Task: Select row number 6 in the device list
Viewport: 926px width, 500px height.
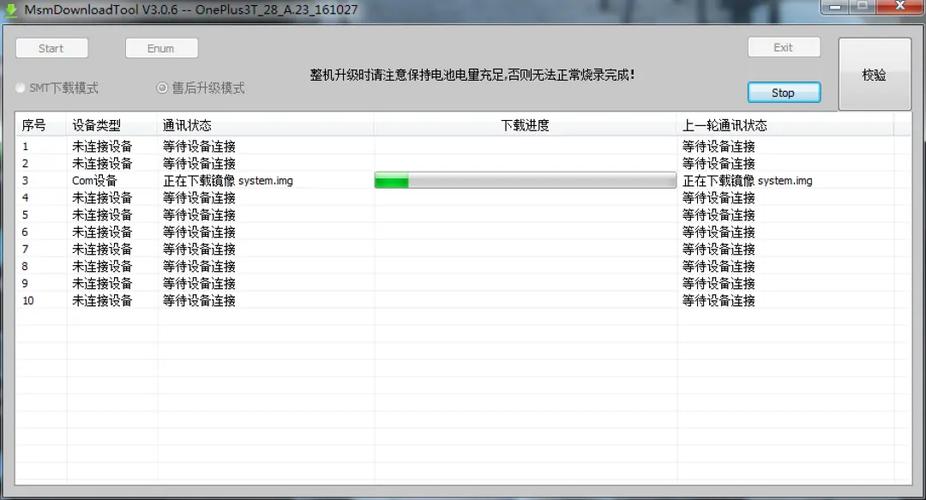Action: click(x=25, y=232)
